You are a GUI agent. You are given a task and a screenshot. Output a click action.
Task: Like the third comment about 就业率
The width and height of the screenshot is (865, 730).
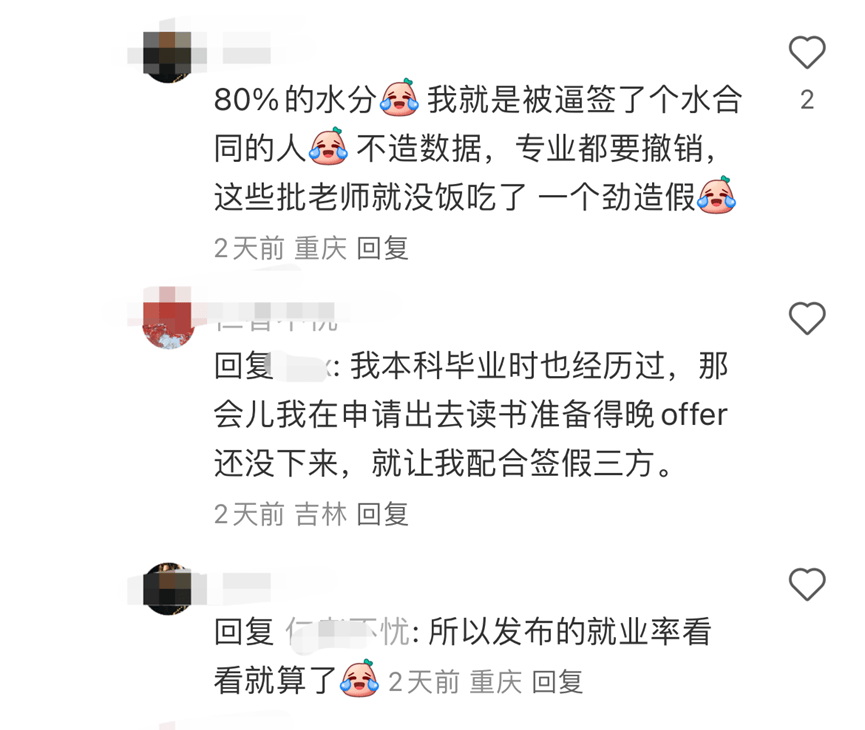807,584
